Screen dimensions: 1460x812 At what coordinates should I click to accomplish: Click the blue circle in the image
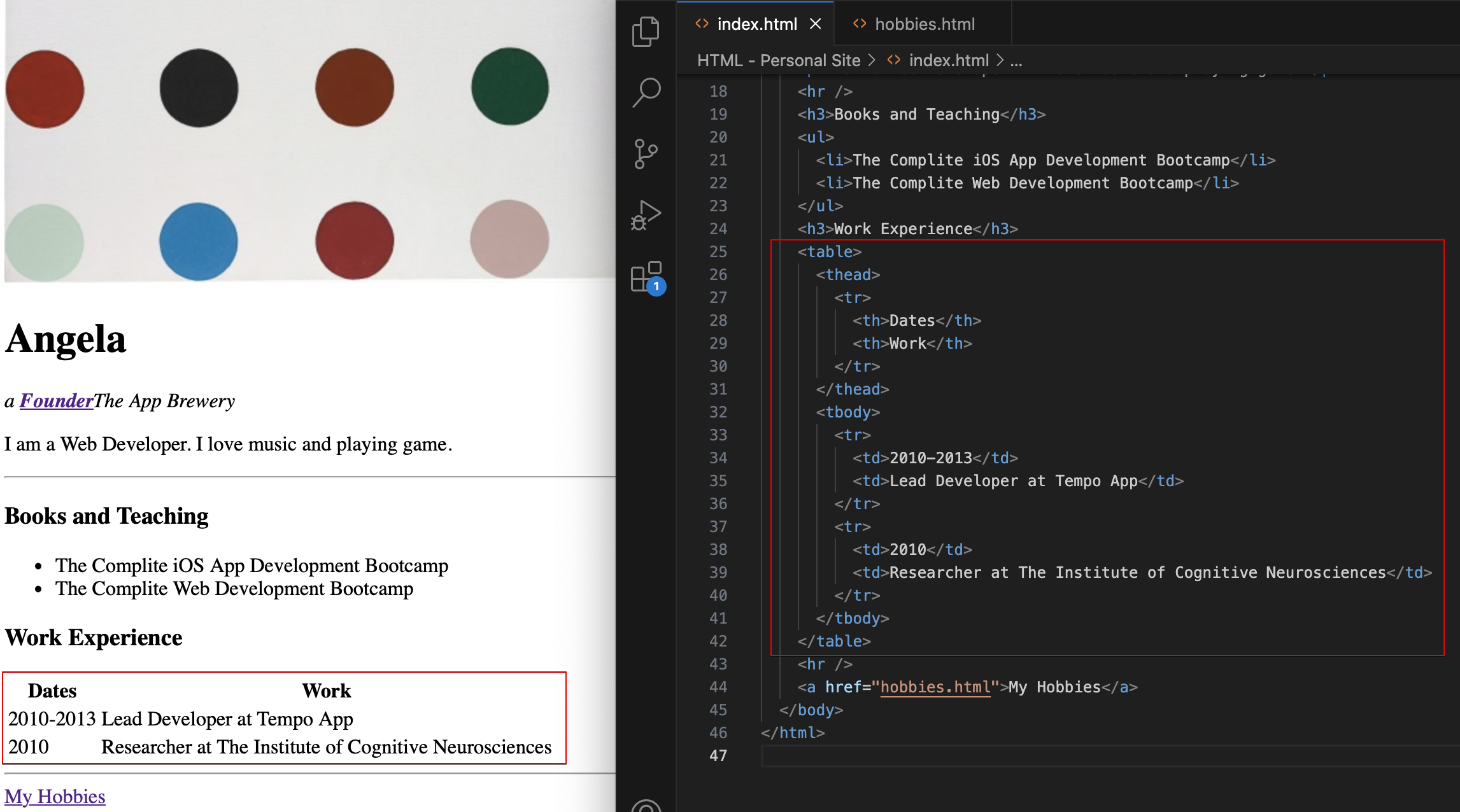[199, 242]
